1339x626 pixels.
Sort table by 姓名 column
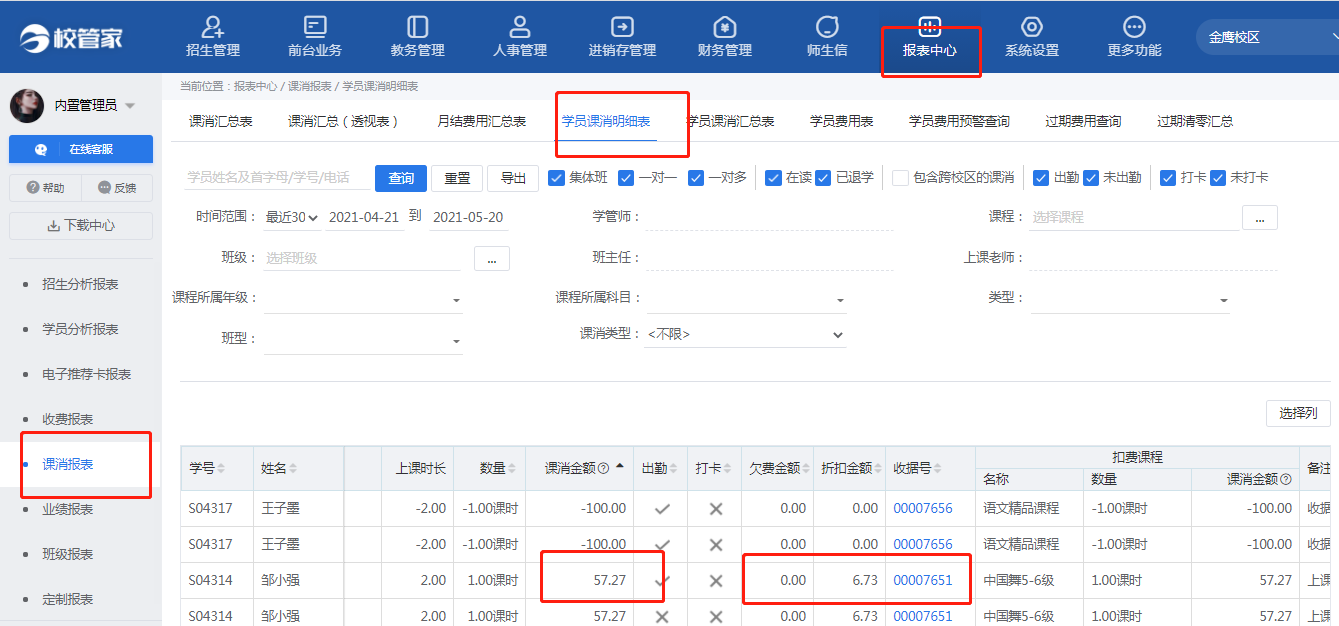click(293, 468)
